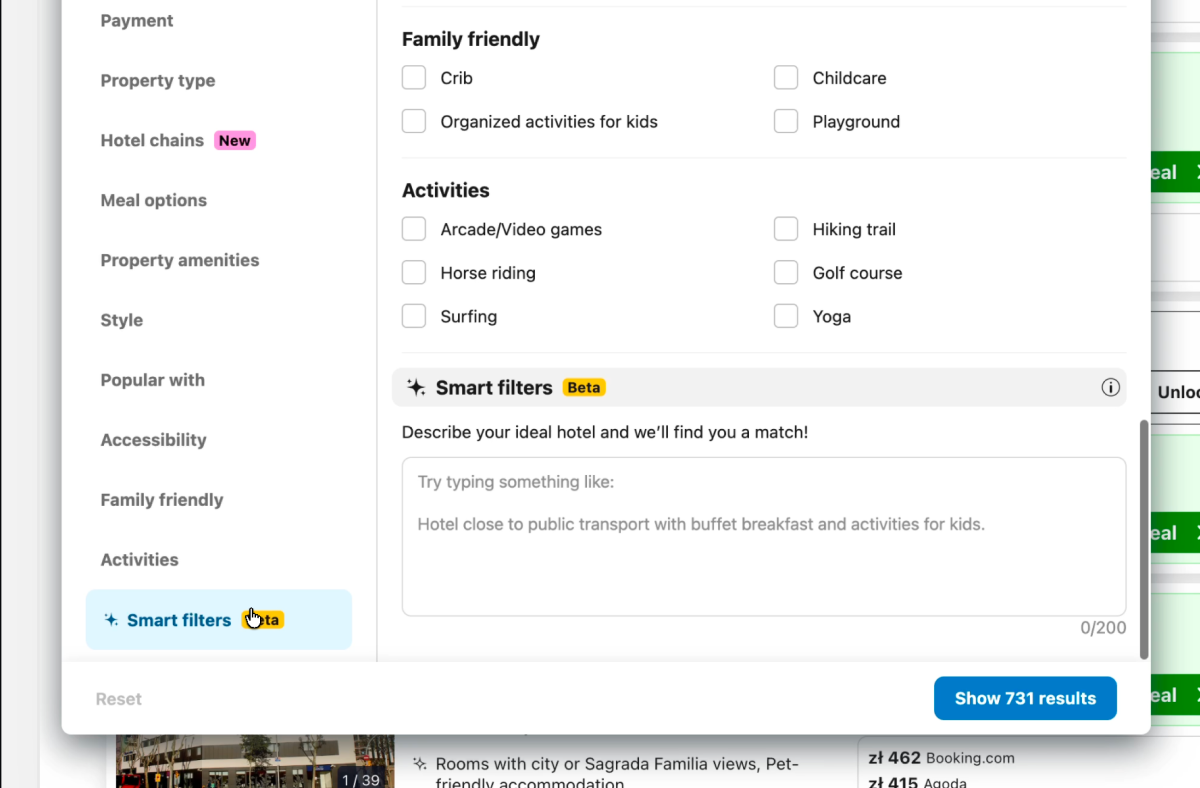
Task: Click the New badge beside Hotel chains
Action: tap(234, 140)
